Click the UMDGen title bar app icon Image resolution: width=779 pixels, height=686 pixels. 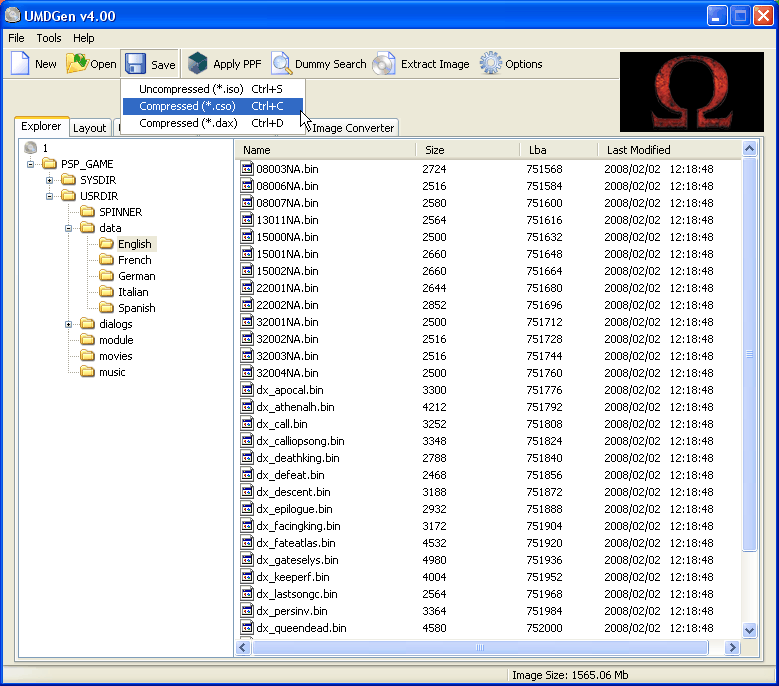click(13, 15)
